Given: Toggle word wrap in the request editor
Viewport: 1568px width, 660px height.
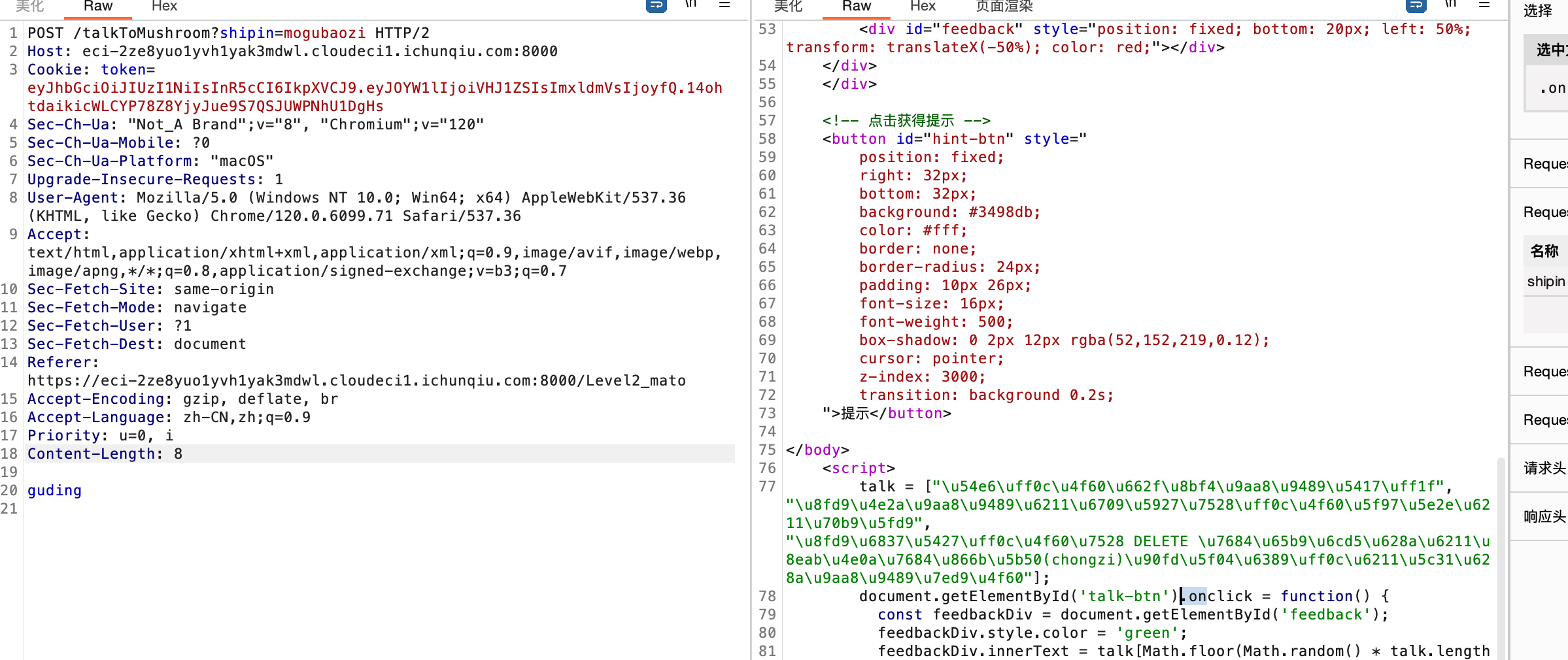Looking at the screenshot, I should click(x=656, y=5).
